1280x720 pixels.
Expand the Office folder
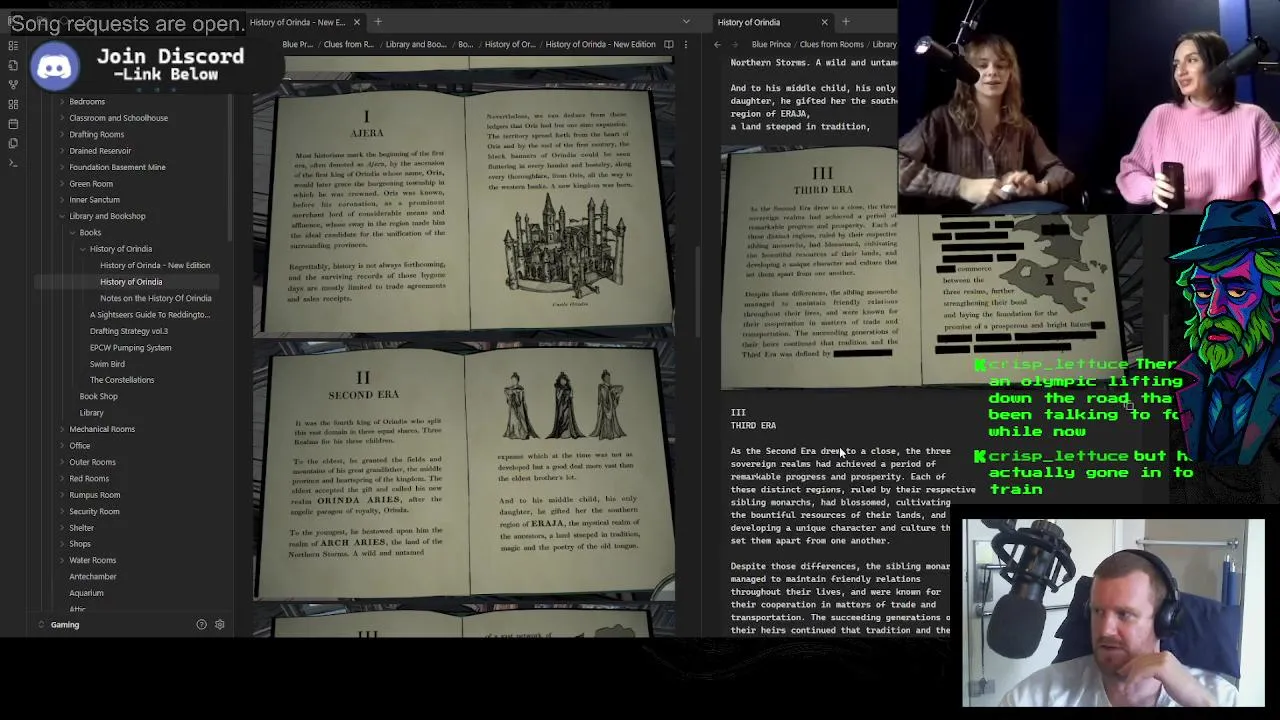click(62, 446)
